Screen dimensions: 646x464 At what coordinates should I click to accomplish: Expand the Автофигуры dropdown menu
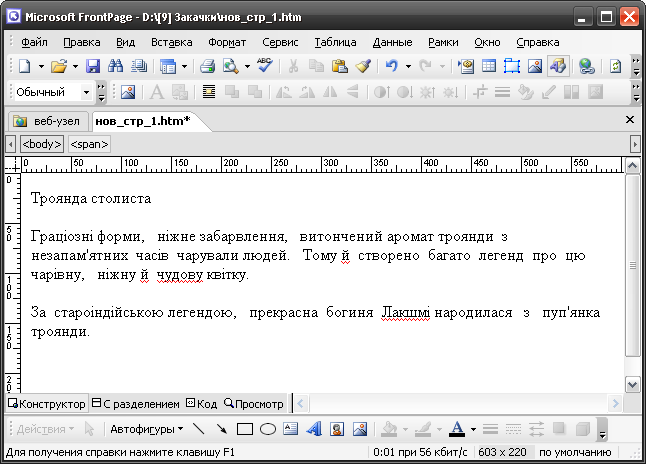[x=147, y=430]
